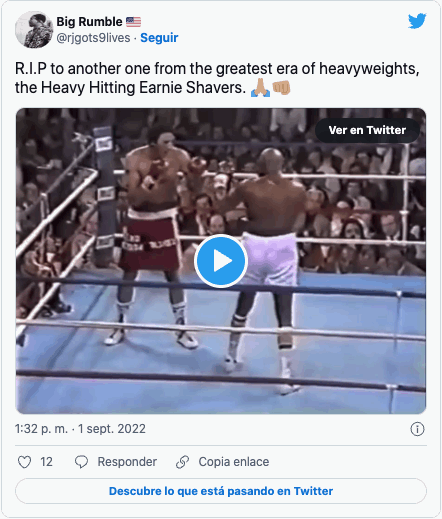442x519 pixels.
Task: Click the praying hands emoji
Action: coord(260,88)
